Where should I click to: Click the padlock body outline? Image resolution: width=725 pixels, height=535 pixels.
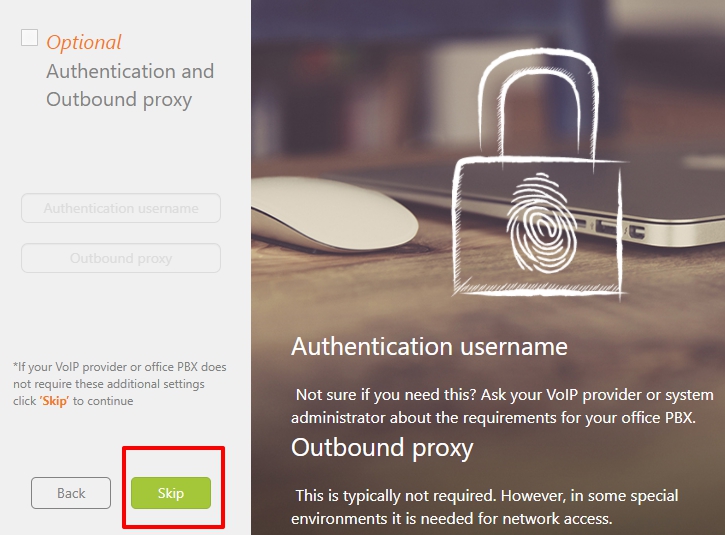[539, 227]
